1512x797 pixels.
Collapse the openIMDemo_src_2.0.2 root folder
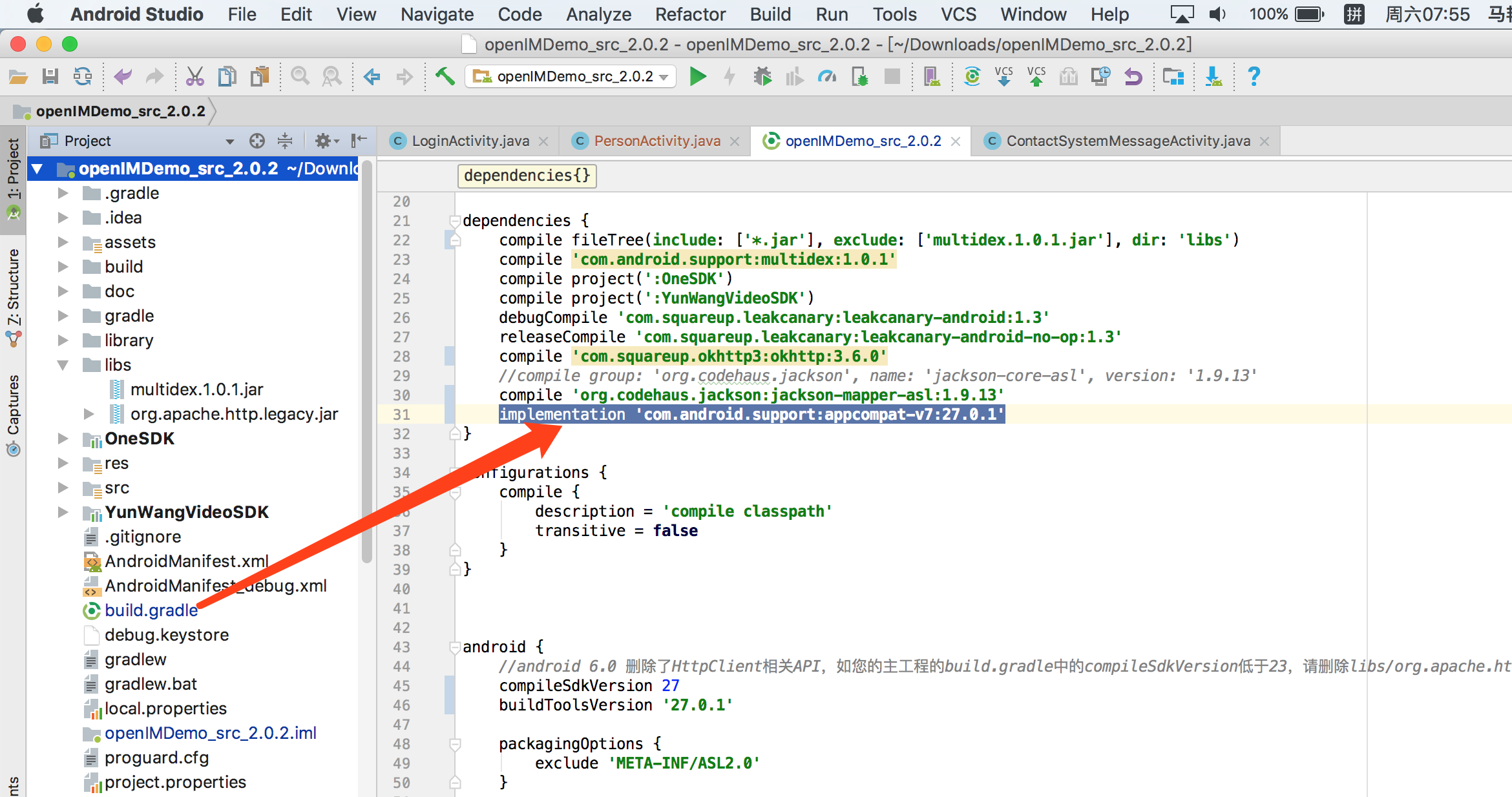tap(37, 169)
